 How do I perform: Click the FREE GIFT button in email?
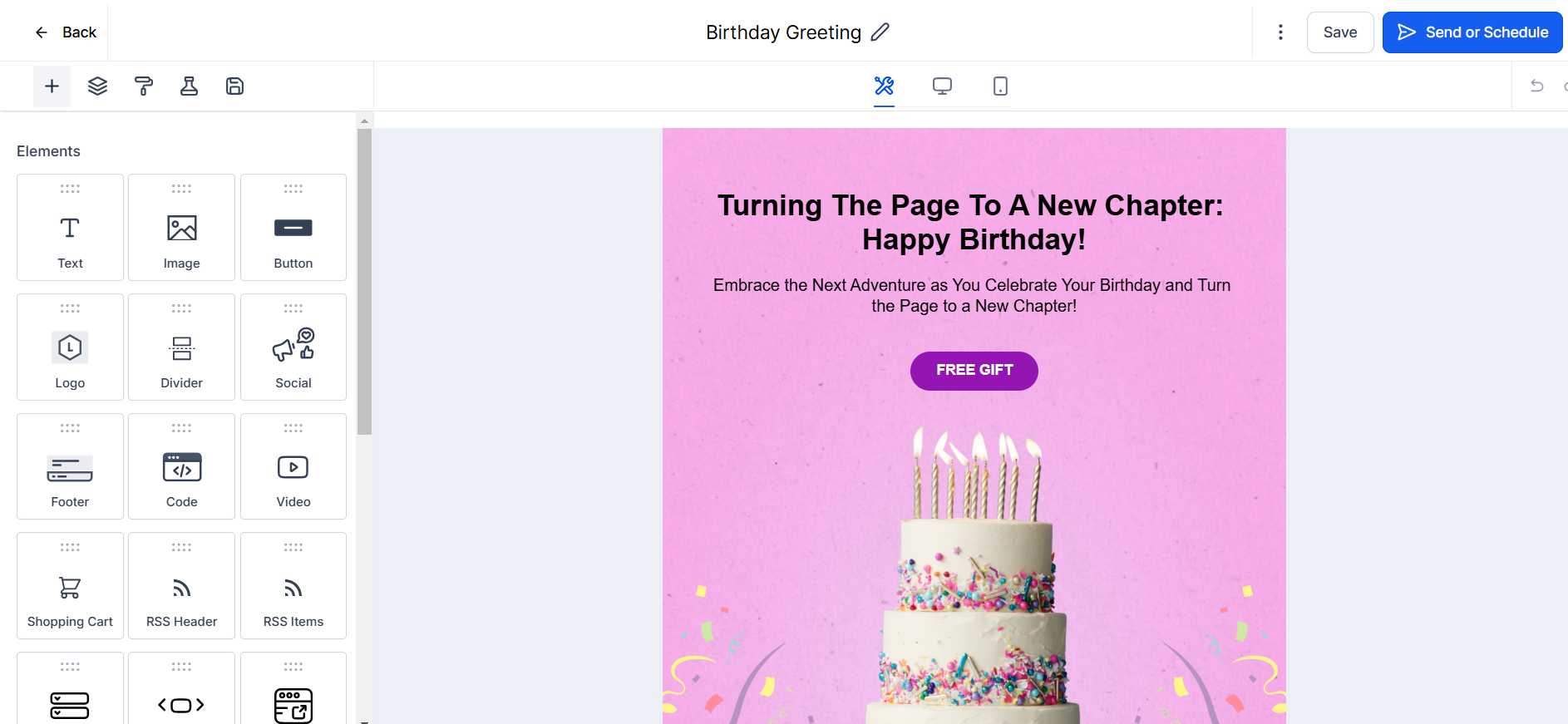click(x=974, y=371)
